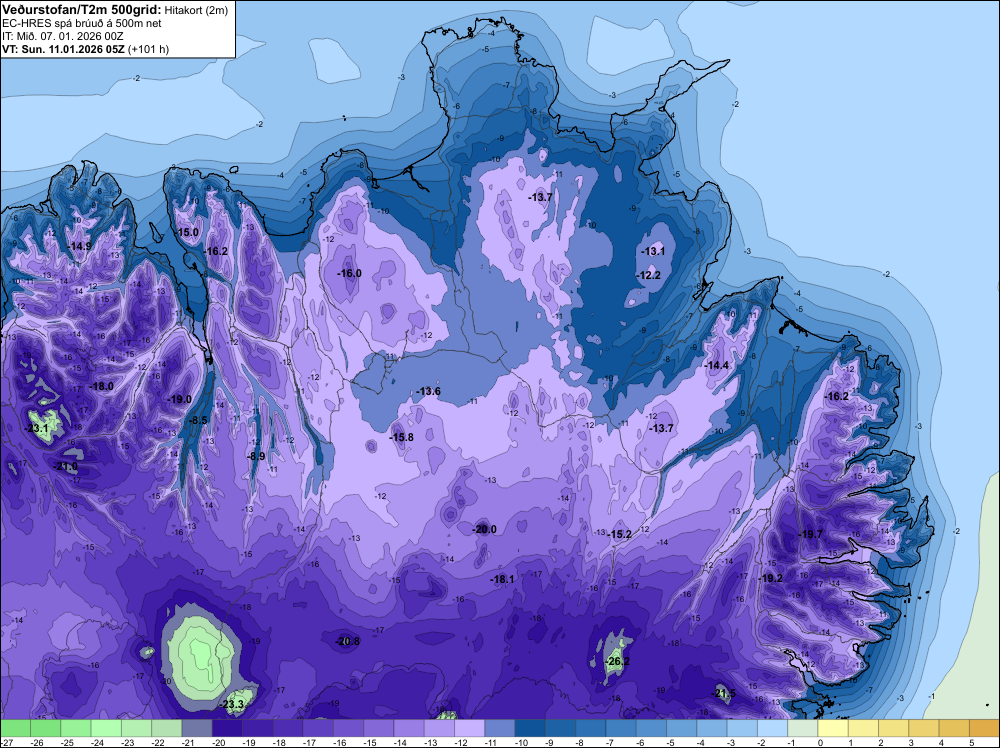Click the -16.0 temperature value
1000x748 pixels.
coord(349,273)
